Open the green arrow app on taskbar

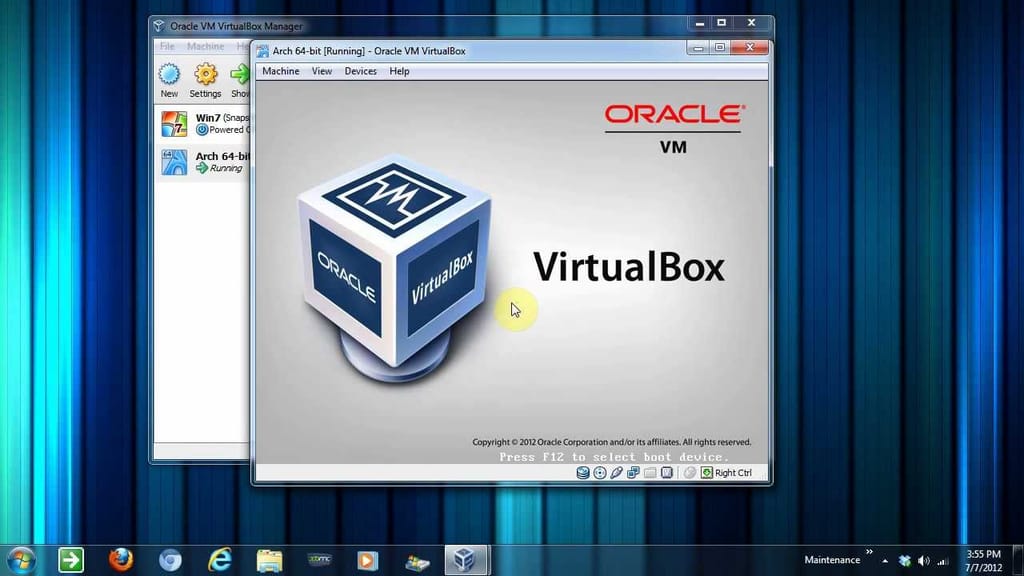(x=71, y=560)
